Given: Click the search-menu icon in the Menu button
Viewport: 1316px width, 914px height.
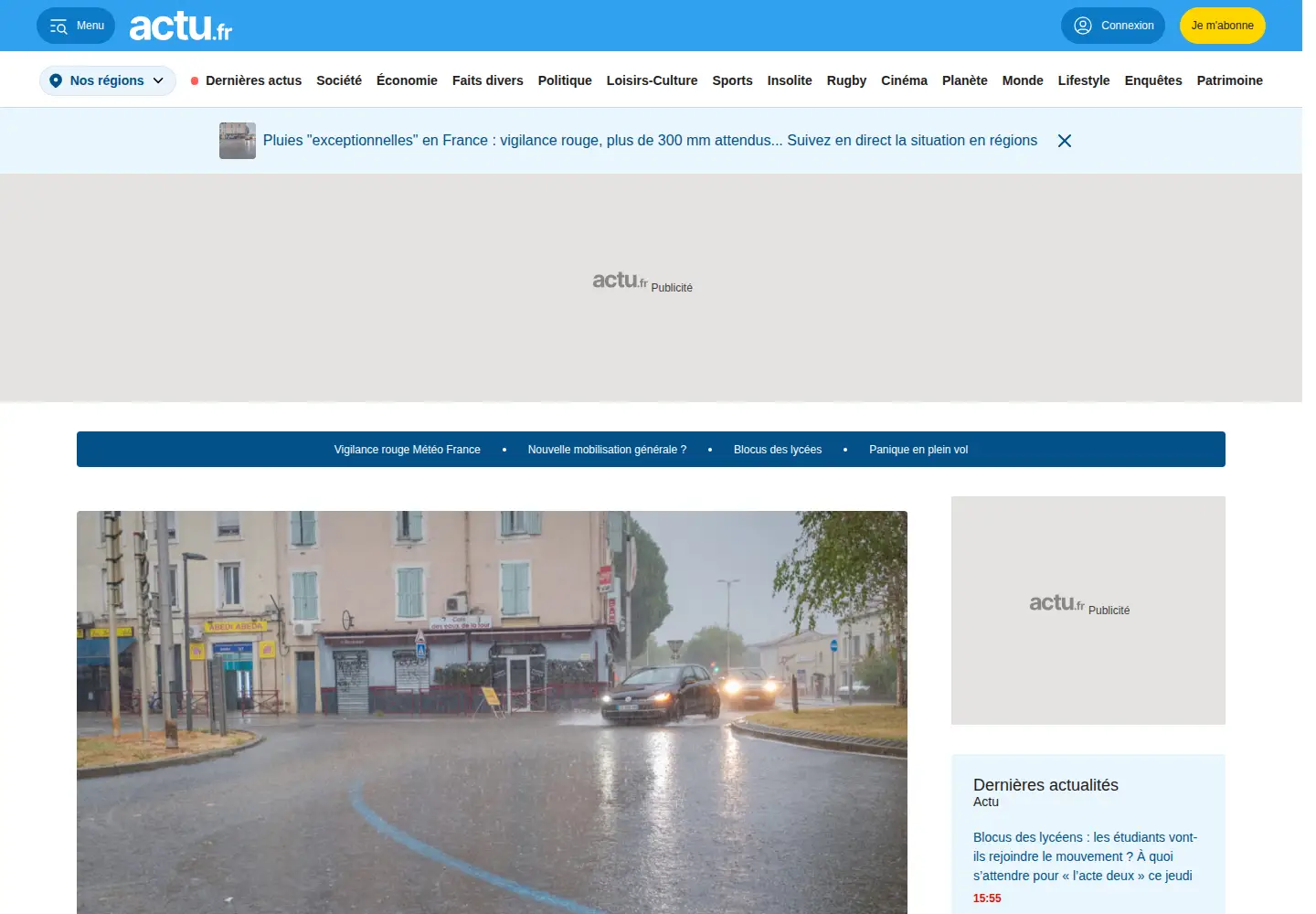Looking at the screenshot, I should click(x=58, y=27).
